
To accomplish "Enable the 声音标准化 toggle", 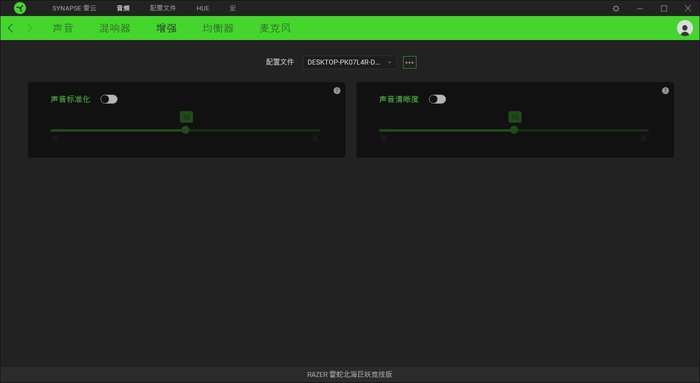I will (x=108, y=99).
